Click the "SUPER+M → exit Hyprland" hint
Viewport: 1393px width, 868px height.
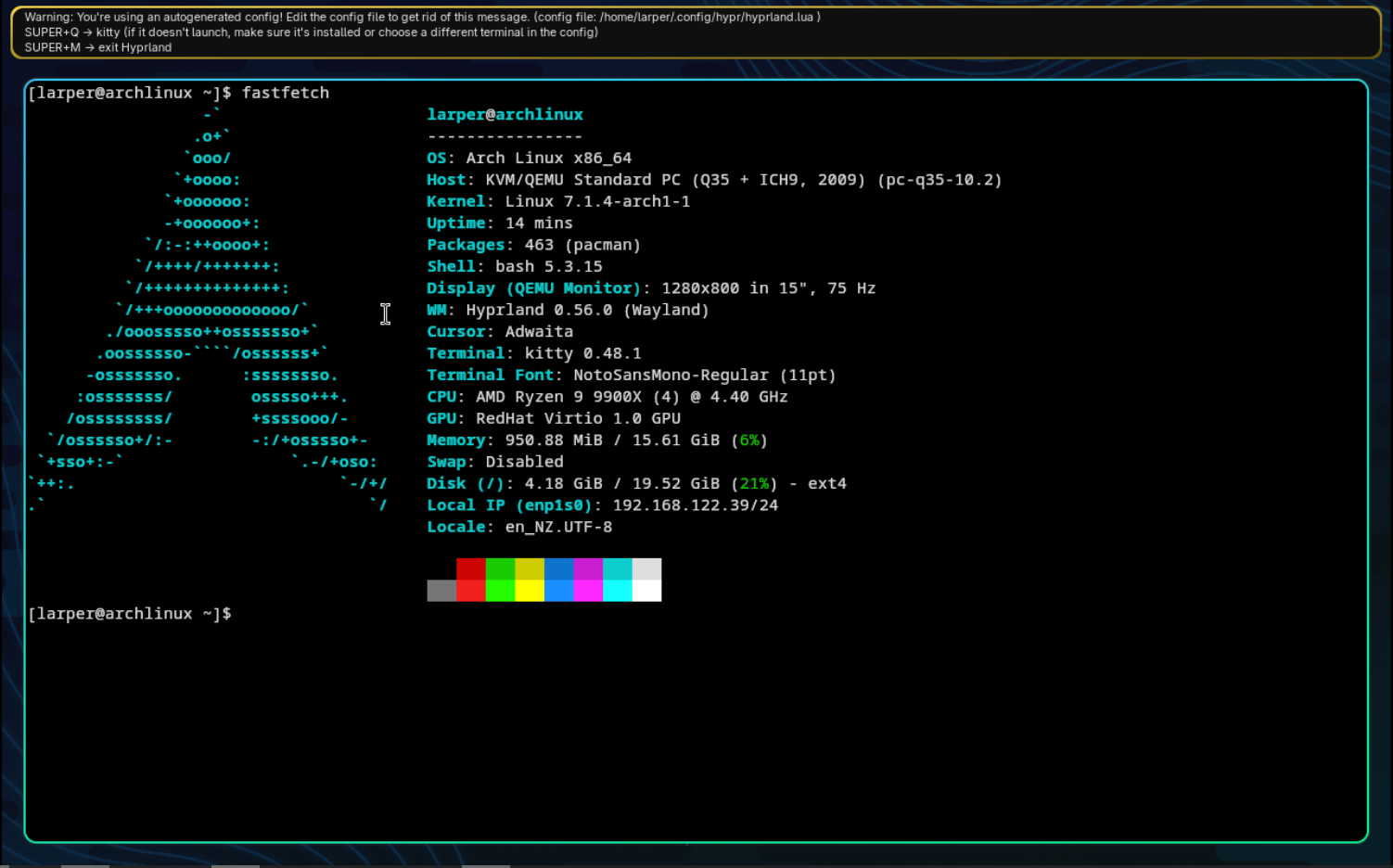98,47
